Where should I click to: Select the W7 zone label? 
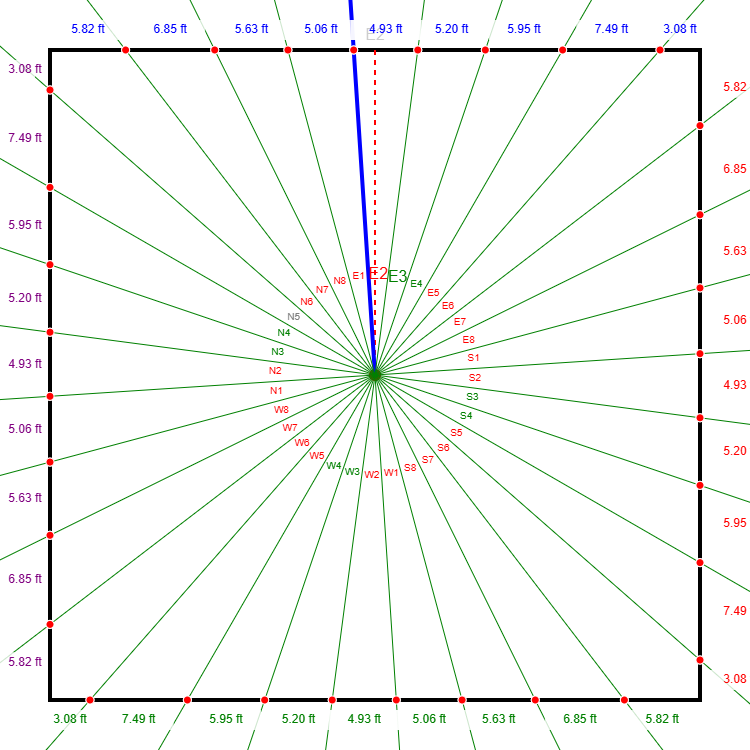(290, 428)
